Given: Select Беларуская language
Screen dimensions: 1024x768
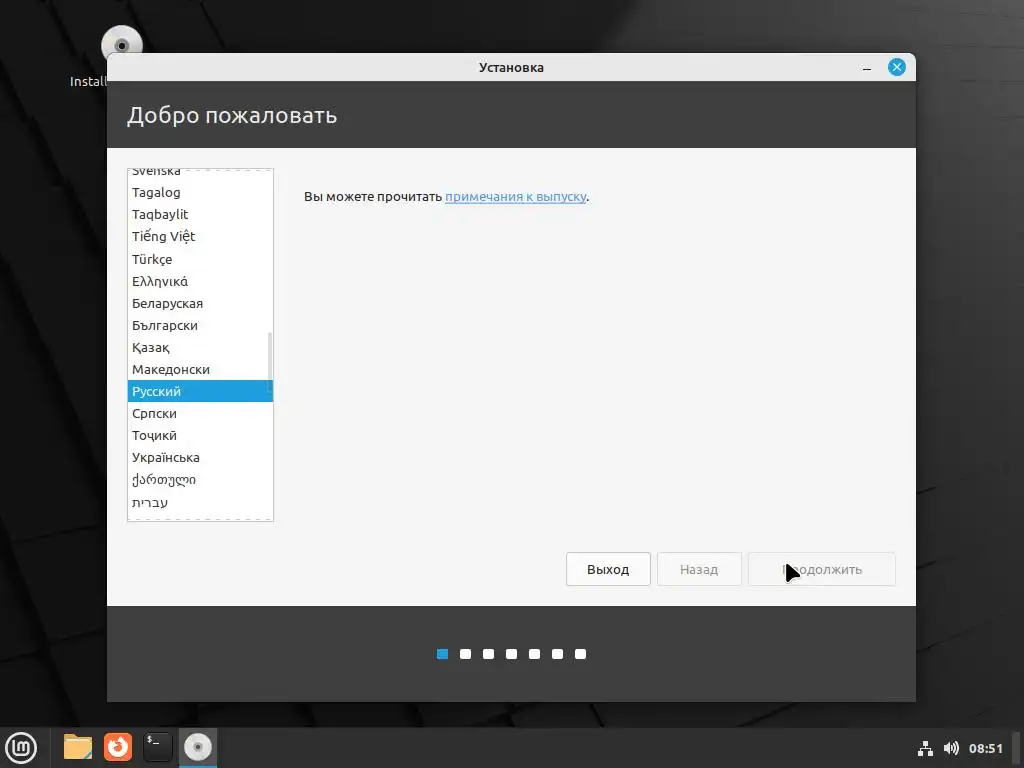Looking at the screenshot, I should coord(200,304).
